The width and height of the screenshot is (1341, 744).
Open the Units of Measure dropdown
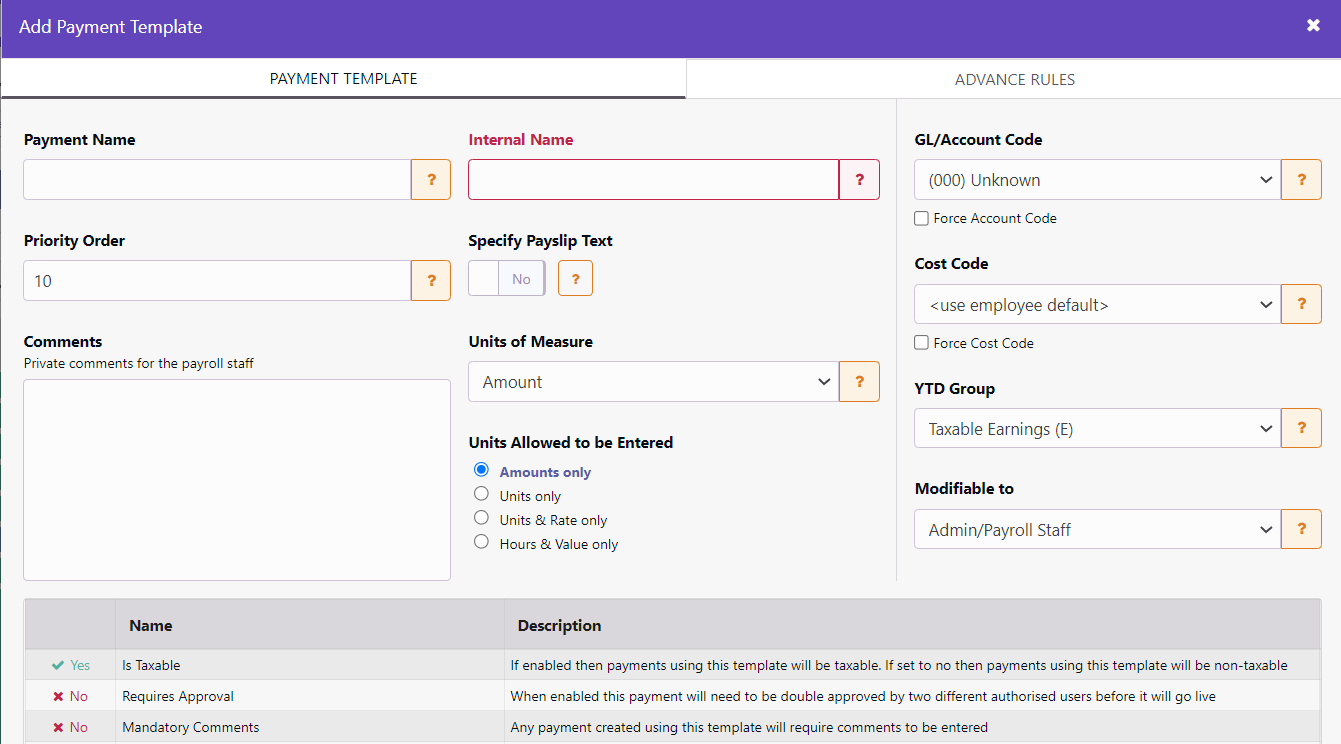pos(653,382)
